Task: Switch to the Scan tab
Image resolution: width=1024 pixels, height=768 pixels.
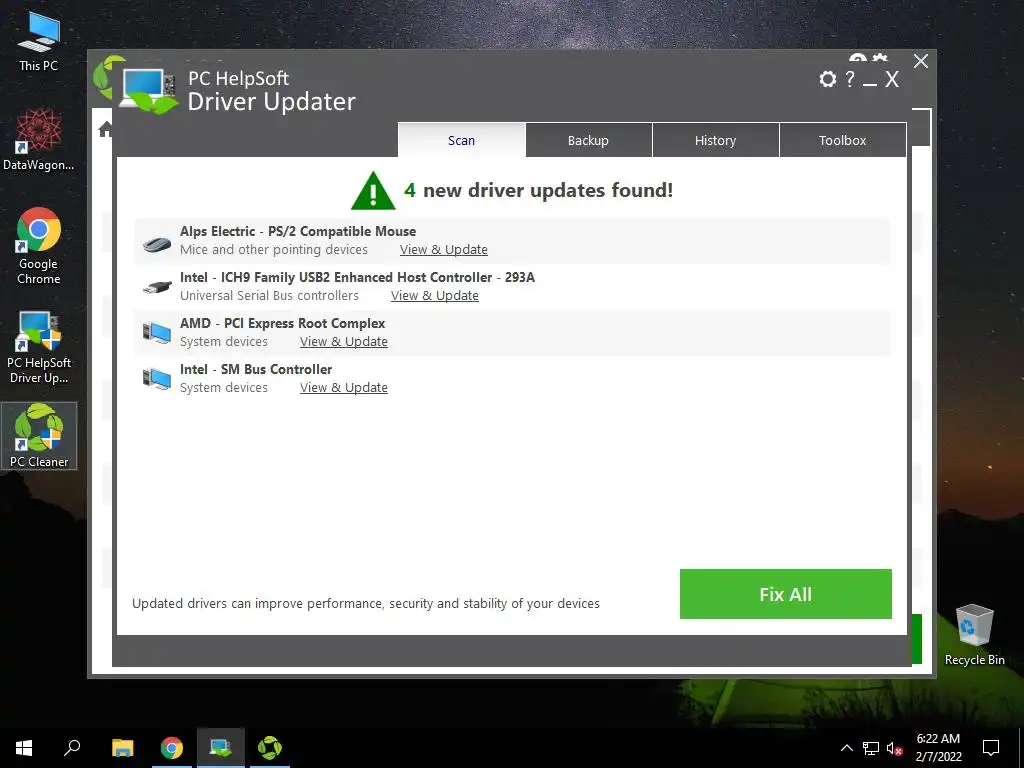Action: click(x=461, y=140)
